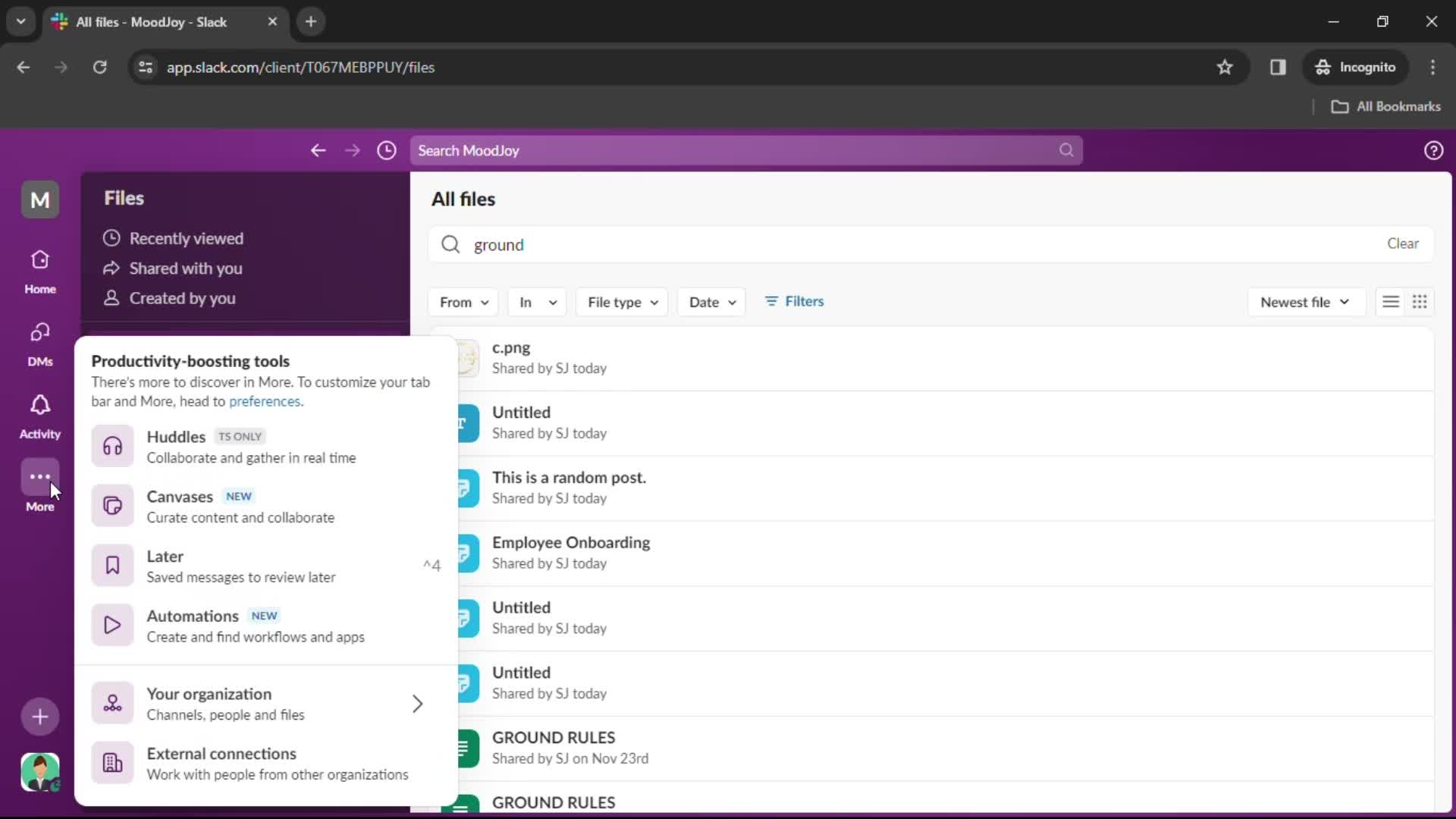The image size is (1456, 819).
Task: Open Automations workflow tool
Action: [x=192, y=624]
